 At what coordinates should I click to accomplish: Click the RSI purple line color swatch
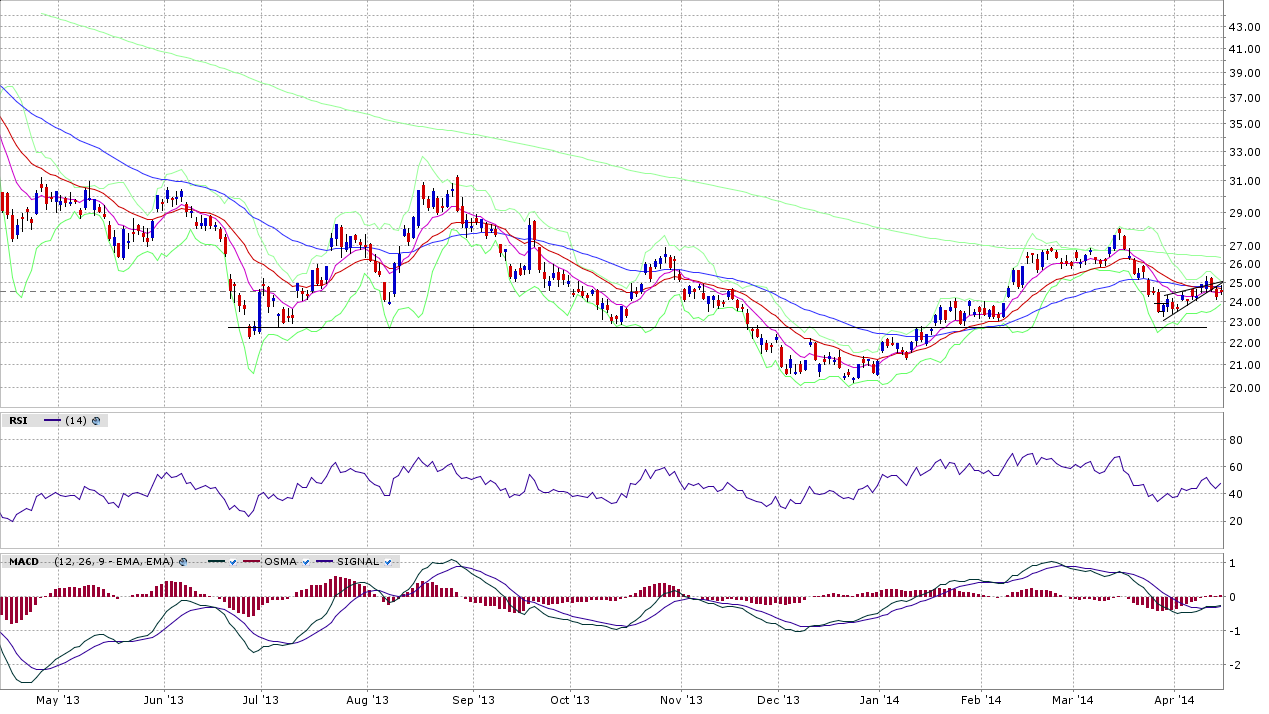coord(51,421)
